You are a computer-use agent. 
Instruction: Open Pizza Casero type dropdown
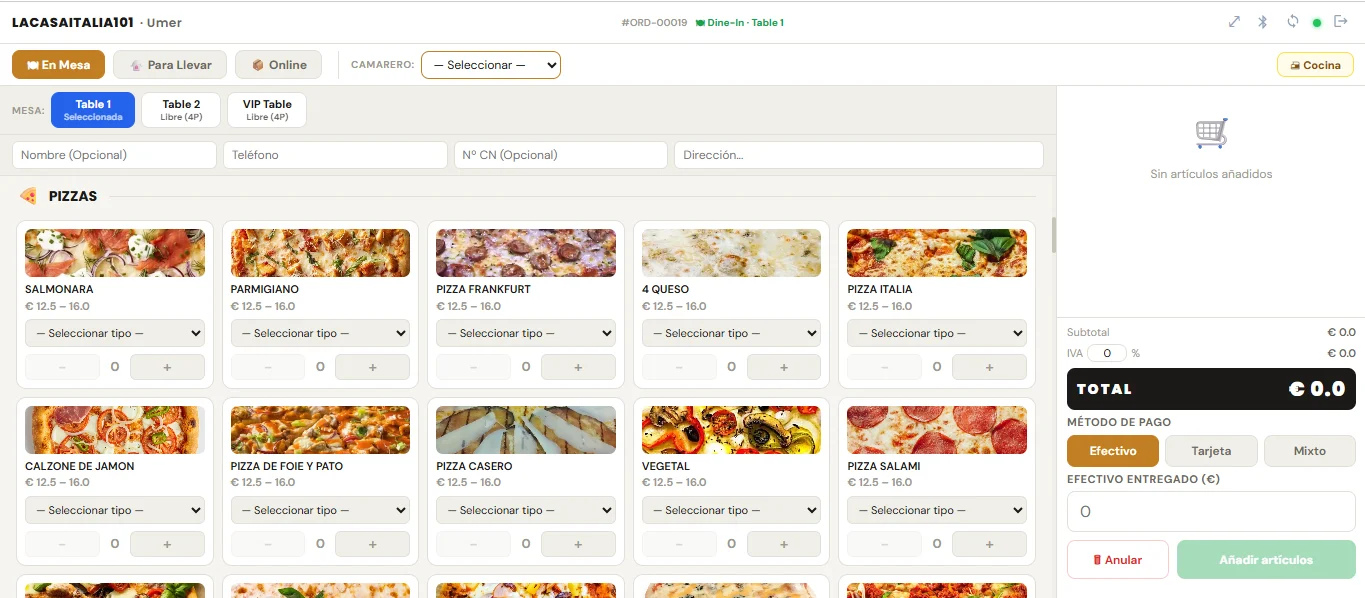pyautogui.click(x=526, y=510)
